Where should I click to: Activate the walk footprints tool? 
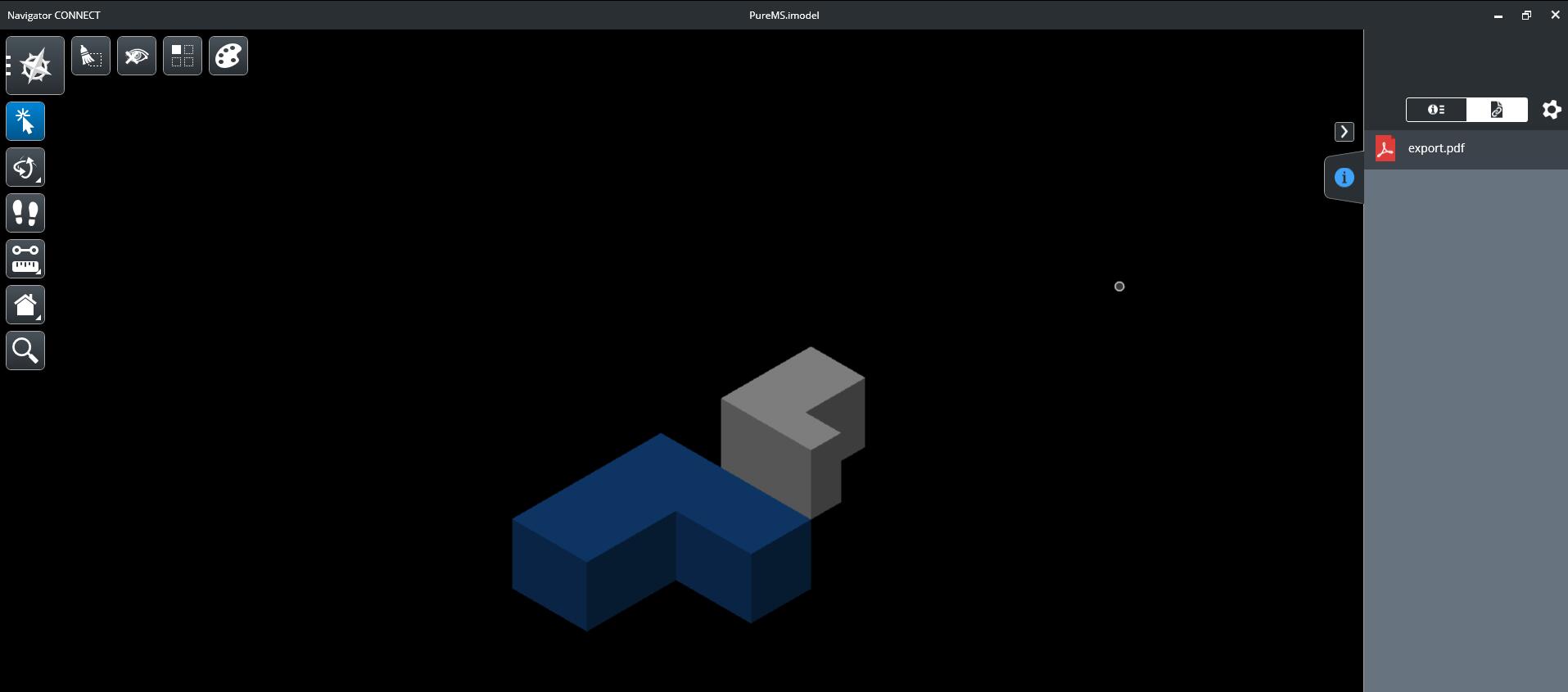click(25, 213)
